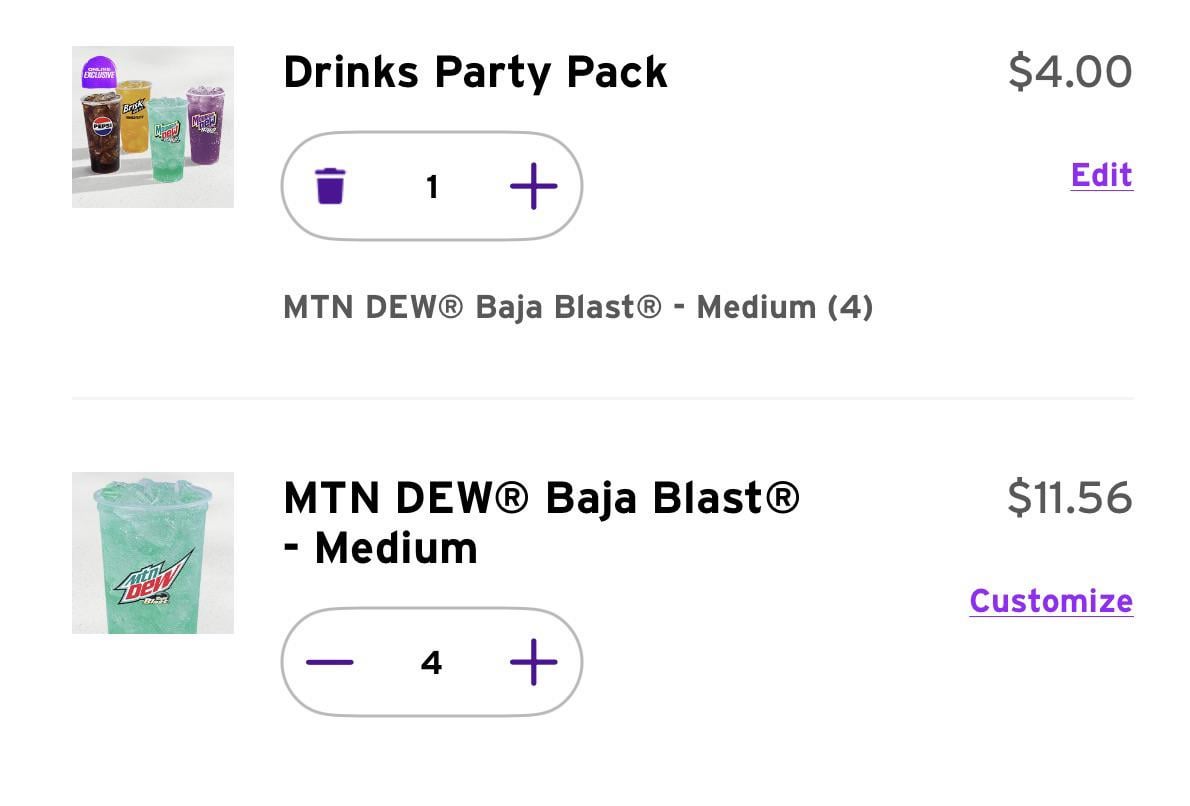Click the quantity value 4 for Baja Blast
Screen dimensions: 1190x806
click(x=432, y=663)
